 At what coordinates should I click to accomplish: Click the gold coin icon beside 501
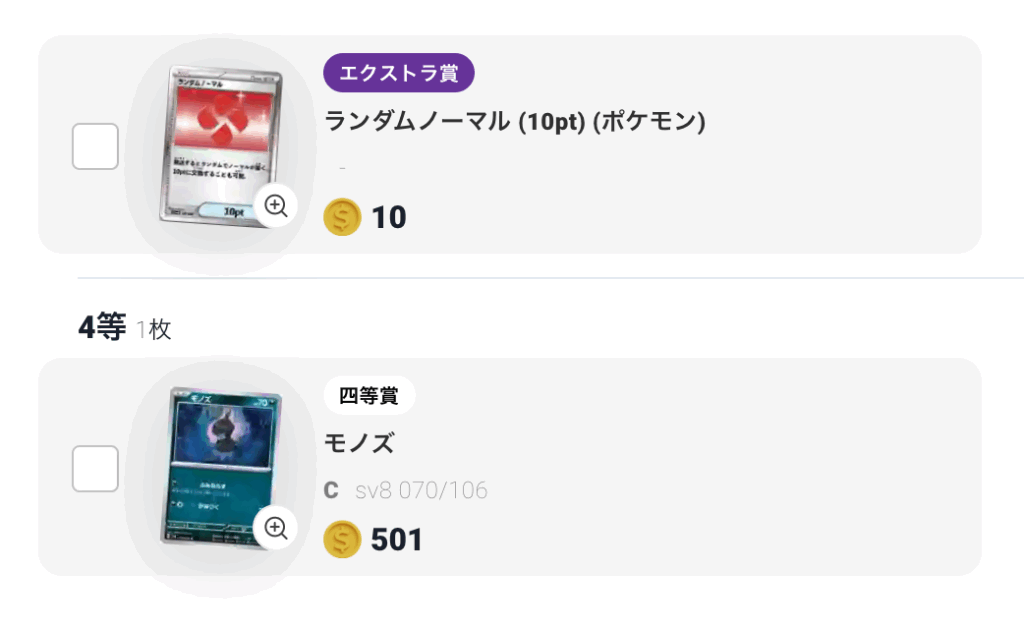(x=342, y=539)
